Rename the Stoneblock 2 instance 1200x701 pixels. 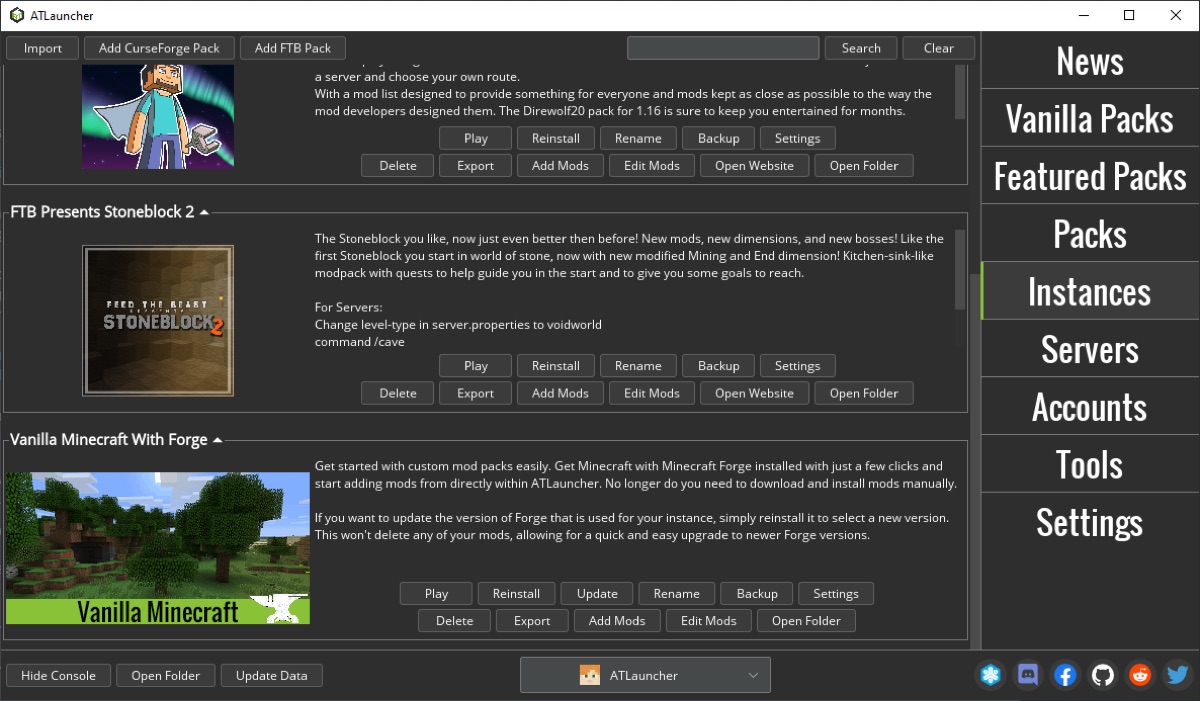[638, 366]
